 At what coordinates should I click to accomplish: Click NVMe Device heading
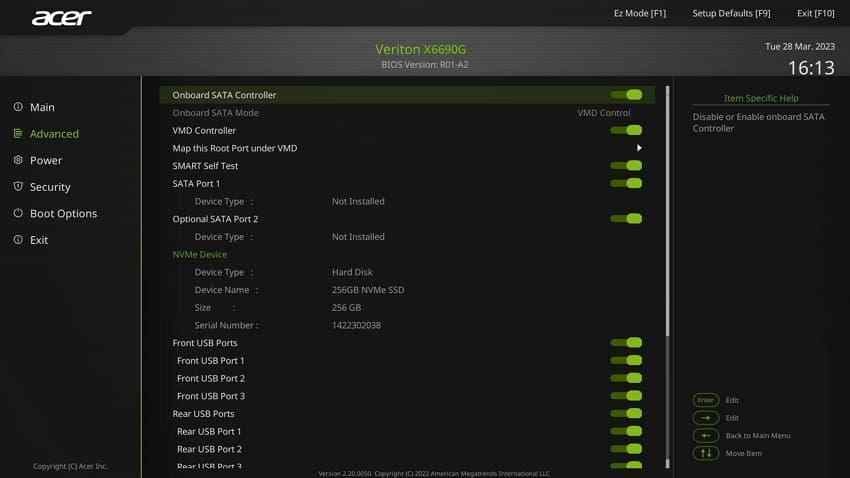199,254
